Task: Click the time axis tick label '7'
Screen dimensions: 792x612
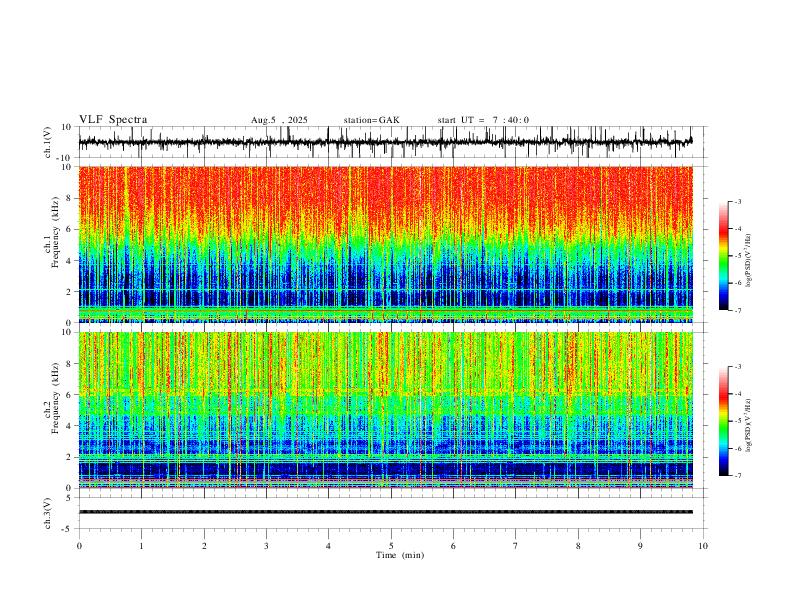Action: (516, 546)
